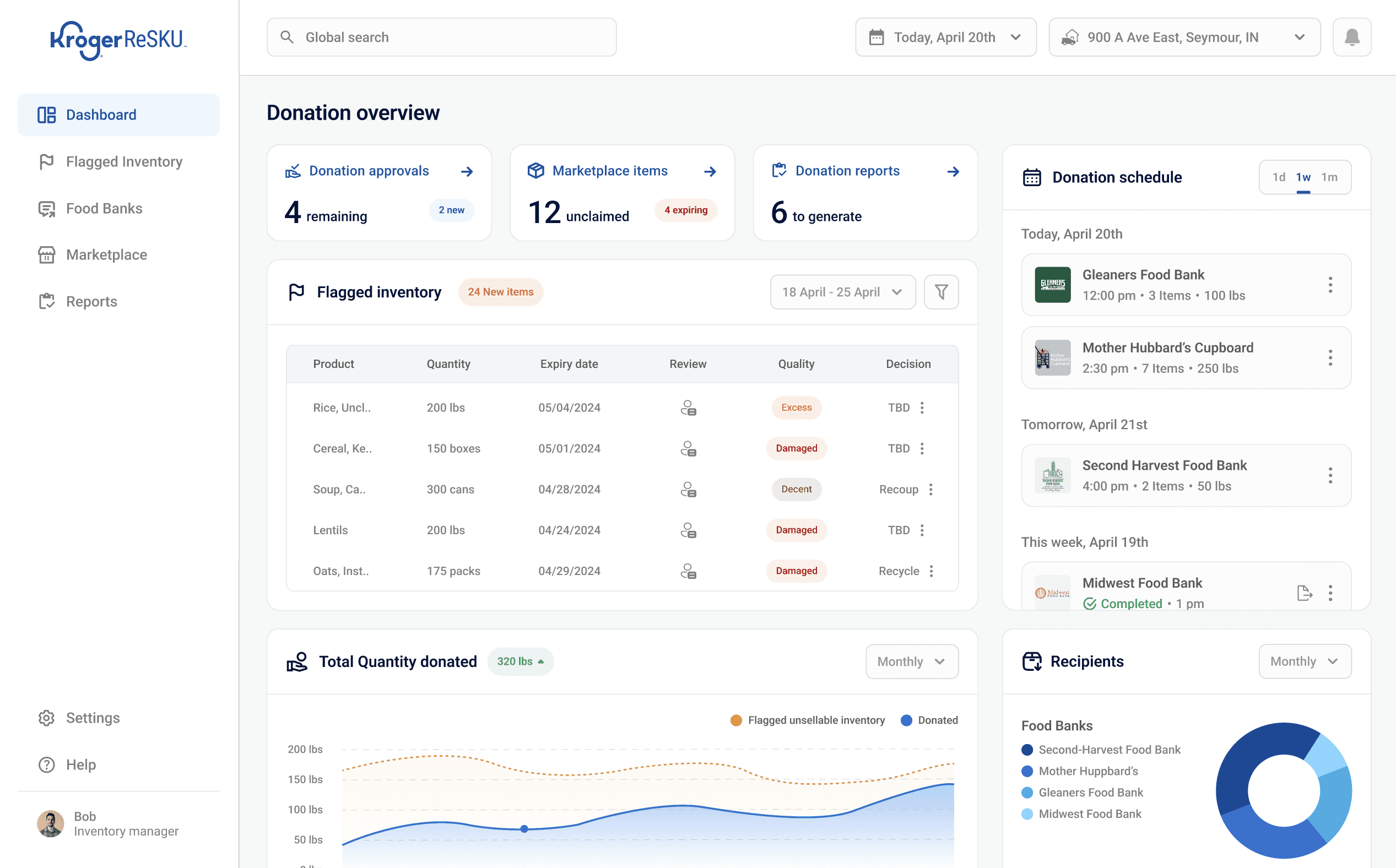The height and width of the screenshot is (868, 1396).
Task: Open the 18 April - 25 April range selector
Action: (x=842, y=292)
